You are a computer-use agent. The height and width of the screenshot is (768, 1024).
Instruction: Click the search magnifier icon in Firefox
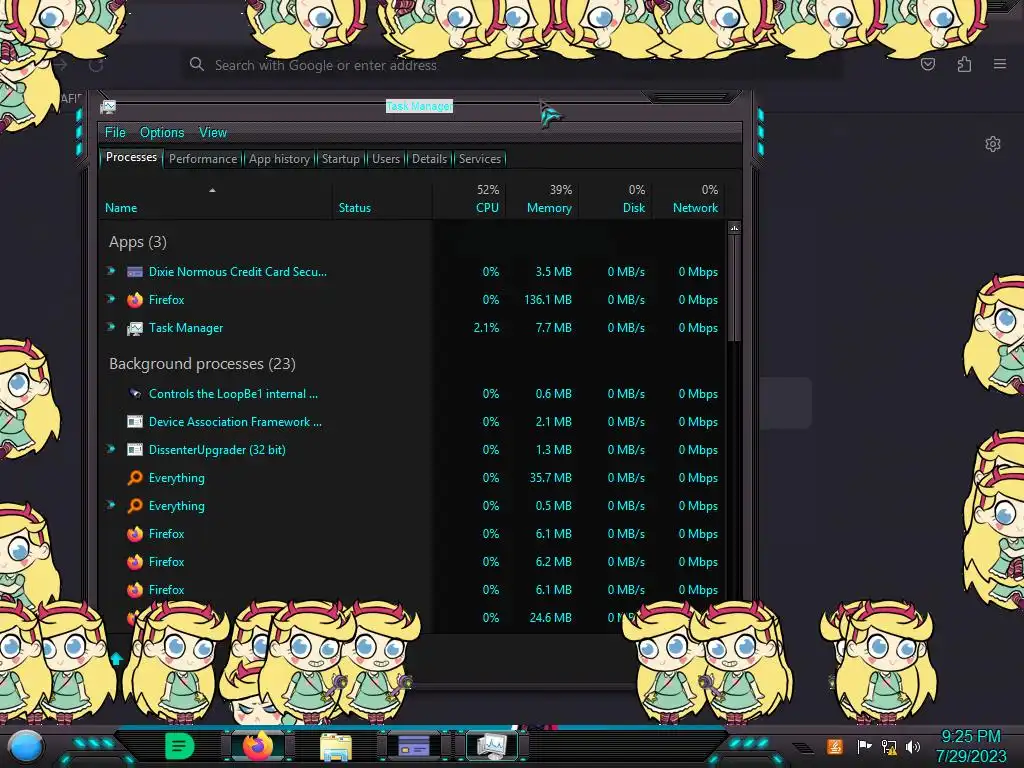pyautogui.click(x=197, y=64)
